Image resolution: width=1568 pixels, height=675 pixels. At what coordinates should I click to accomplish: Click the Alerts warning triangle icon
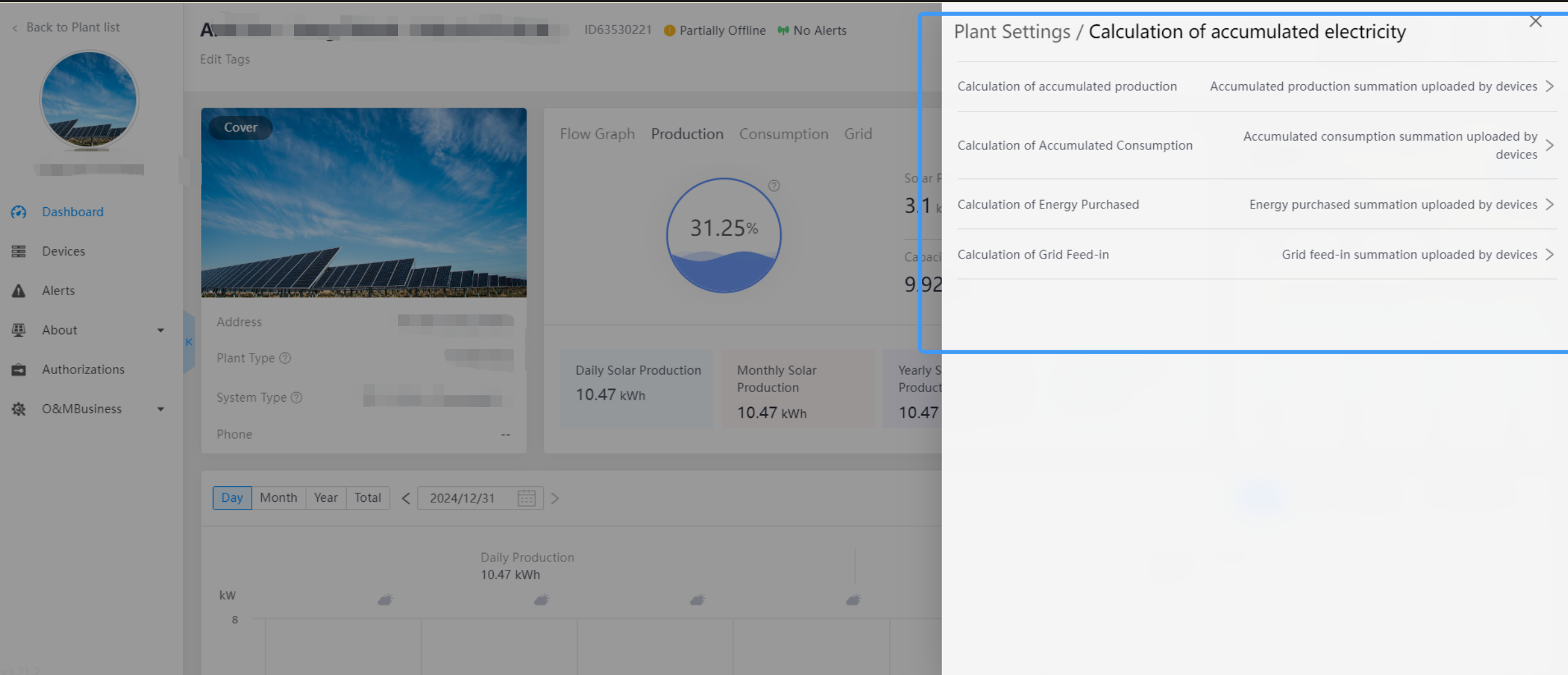pos(19,291)
